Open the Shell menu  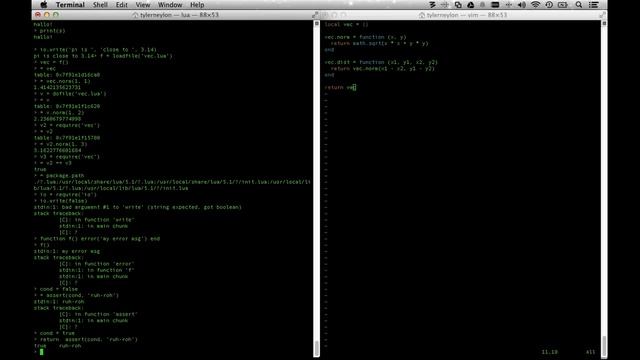(x=100, y=5)
